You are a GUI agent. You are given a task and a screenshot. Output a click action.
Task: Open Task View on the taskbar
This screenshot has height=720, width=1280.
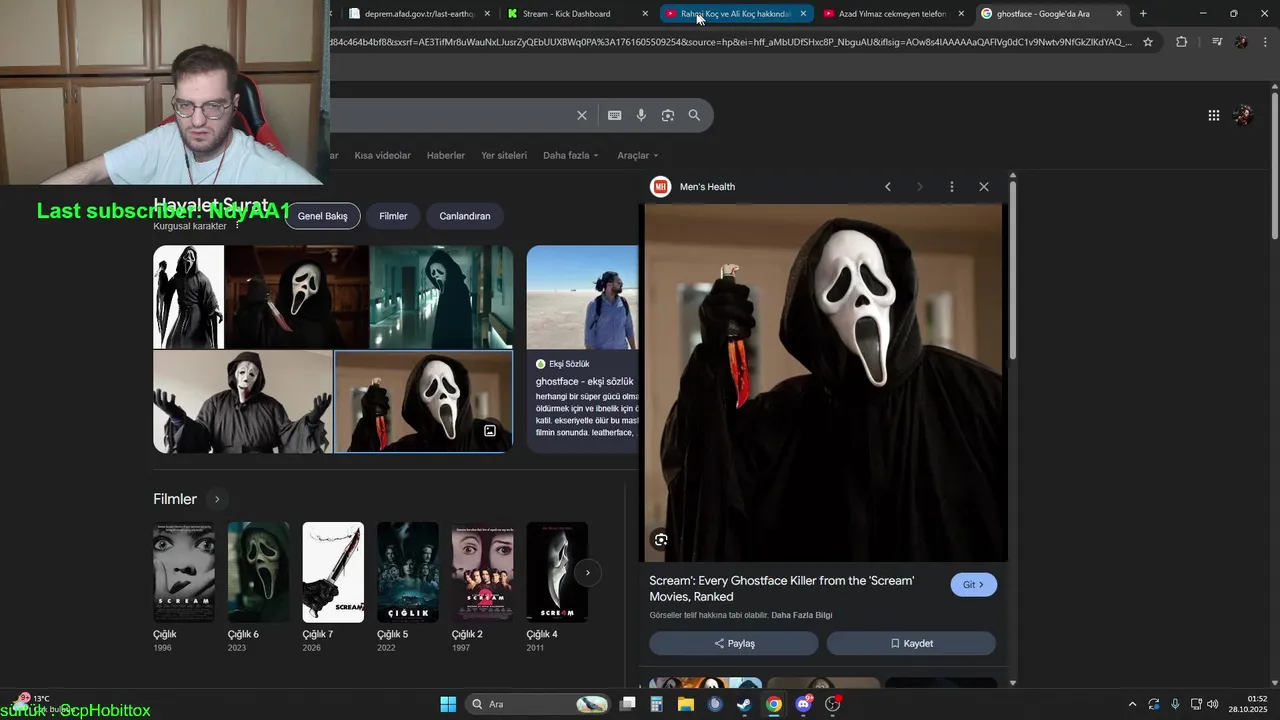click(628, 704)
